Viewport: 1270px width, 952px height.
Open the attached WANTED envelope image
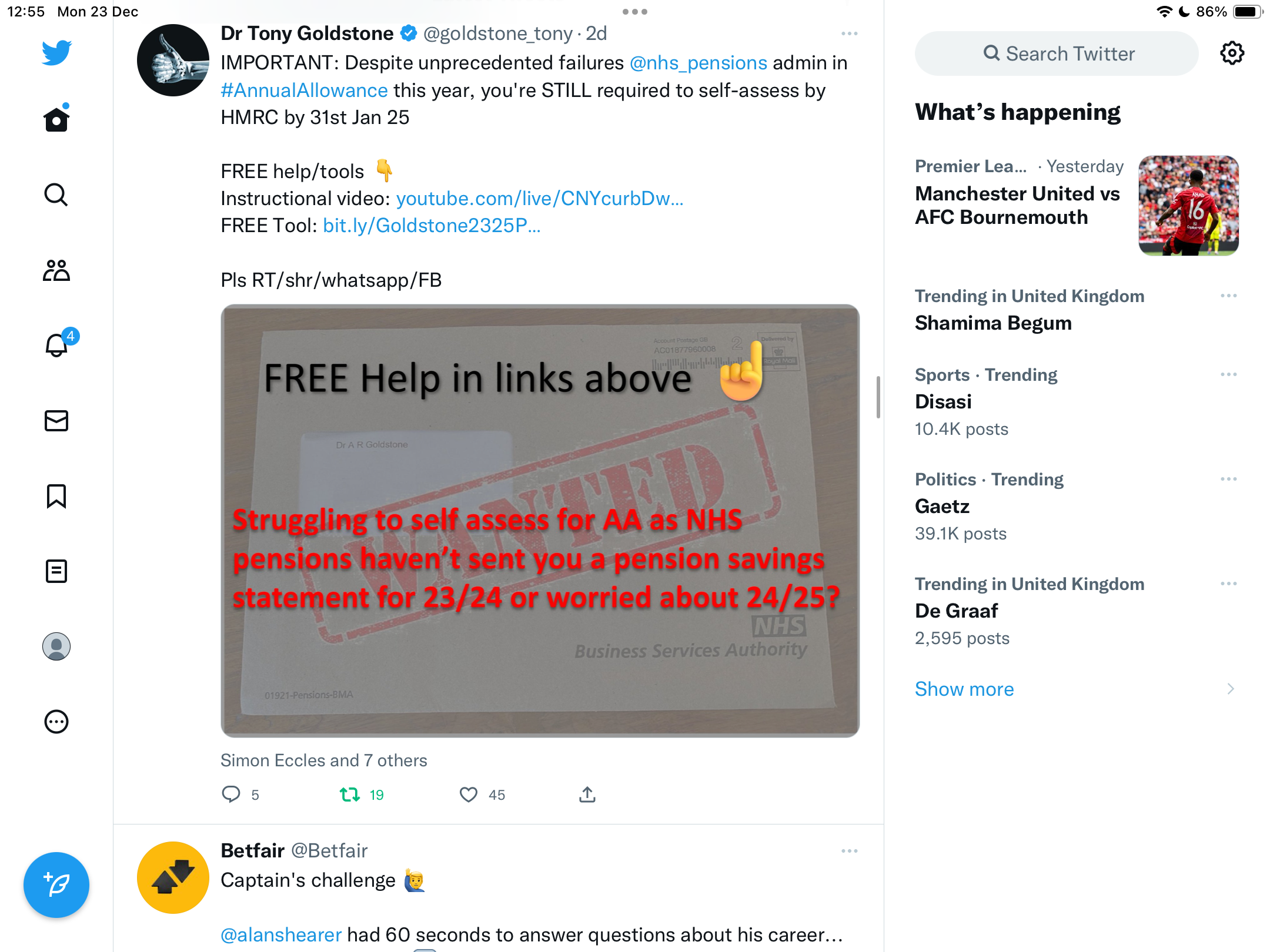[x=540, y=521]
